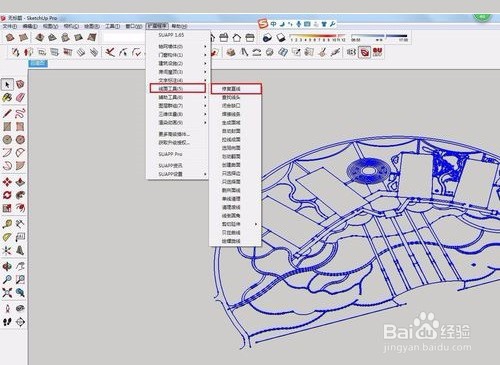Expand 房间屋顶(3) submenu arrow

(205, 72)
